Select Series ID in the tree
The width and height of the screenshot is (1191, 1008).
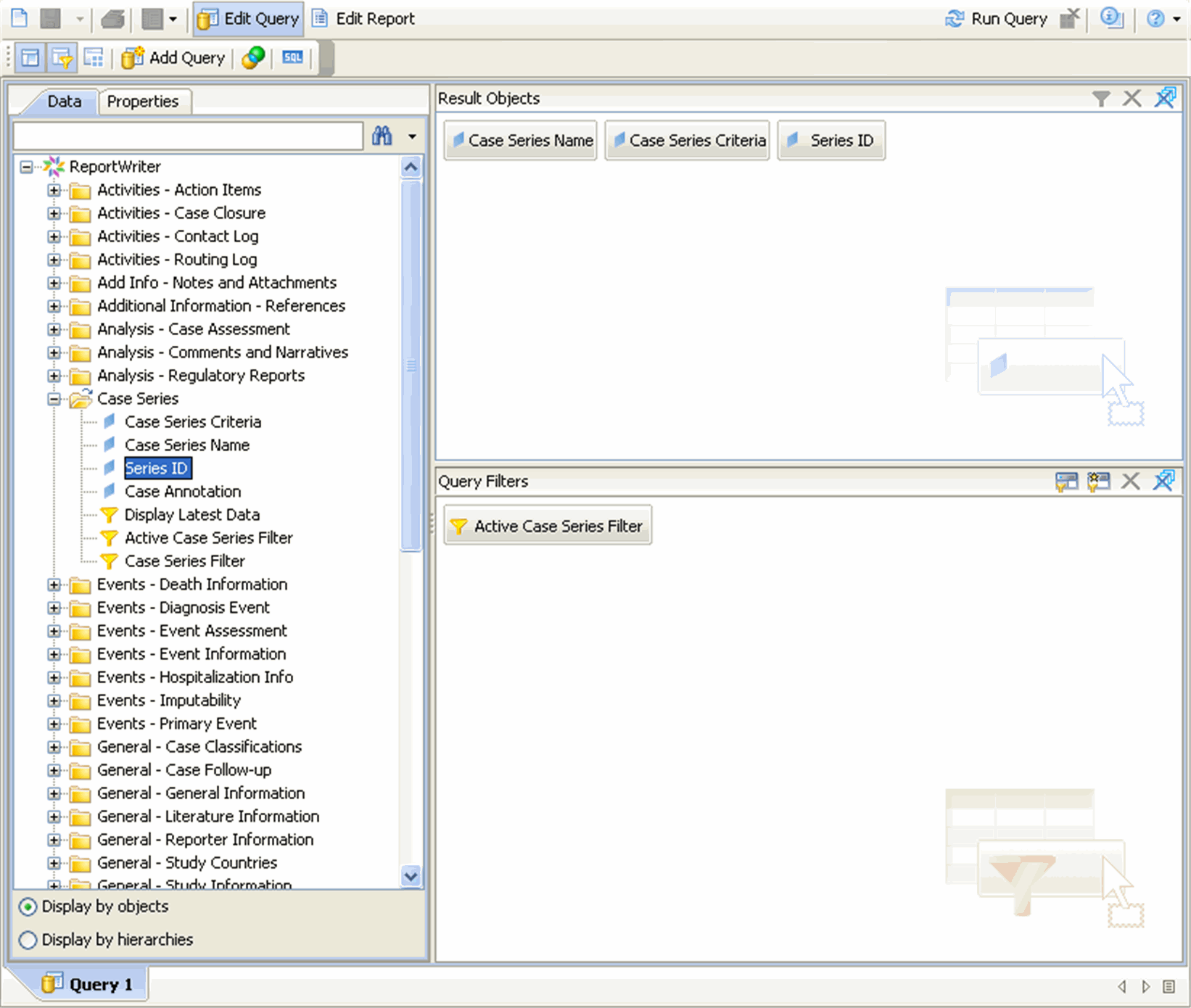[x=157, y=468]
